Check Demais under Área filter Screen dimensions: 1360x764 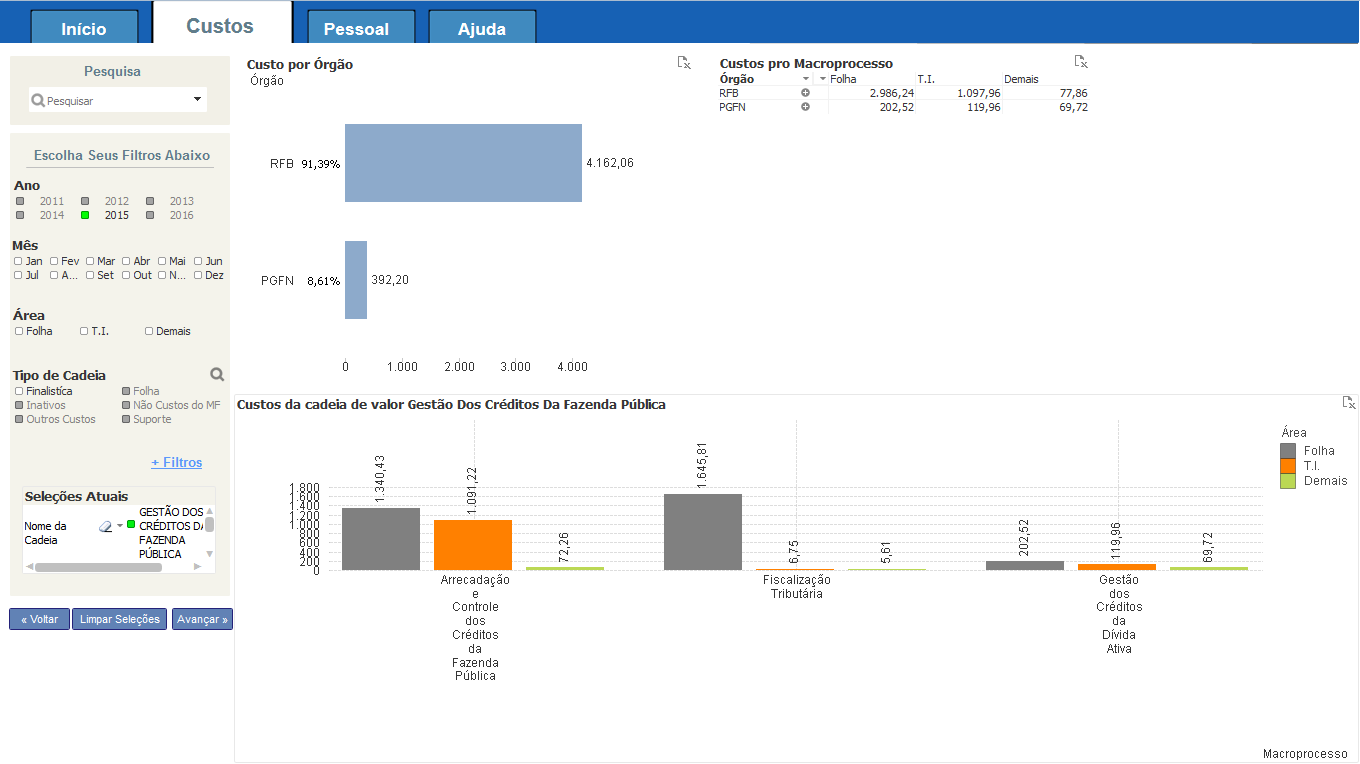pyautogui.click(x=149, y=331)
